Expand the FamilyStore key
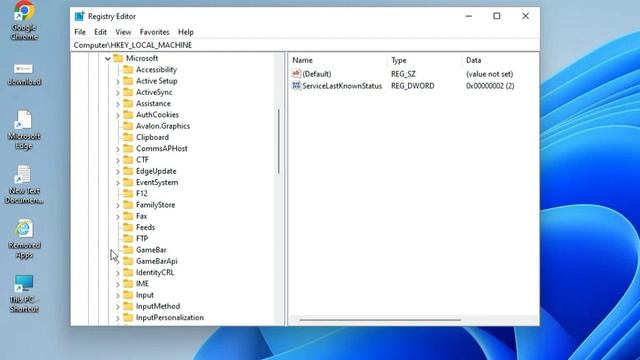Viewport: 640px width, 360px height. [118, 206]
